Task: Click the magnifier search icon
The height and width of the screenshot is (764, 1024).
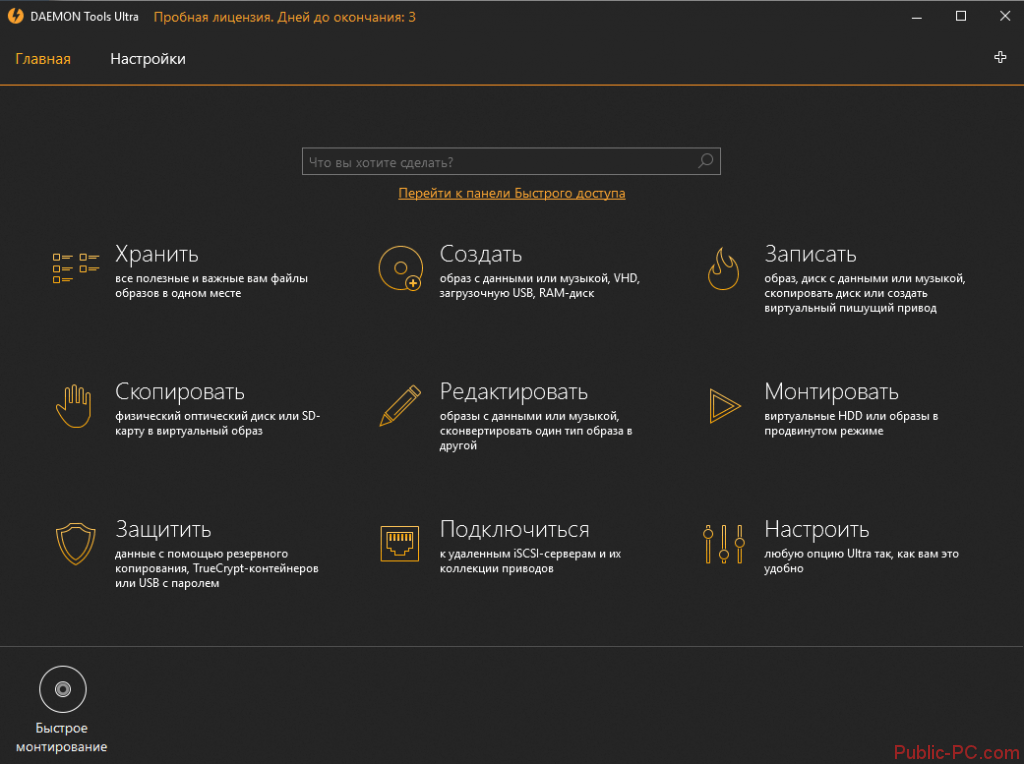Action: tap(705, 161)
